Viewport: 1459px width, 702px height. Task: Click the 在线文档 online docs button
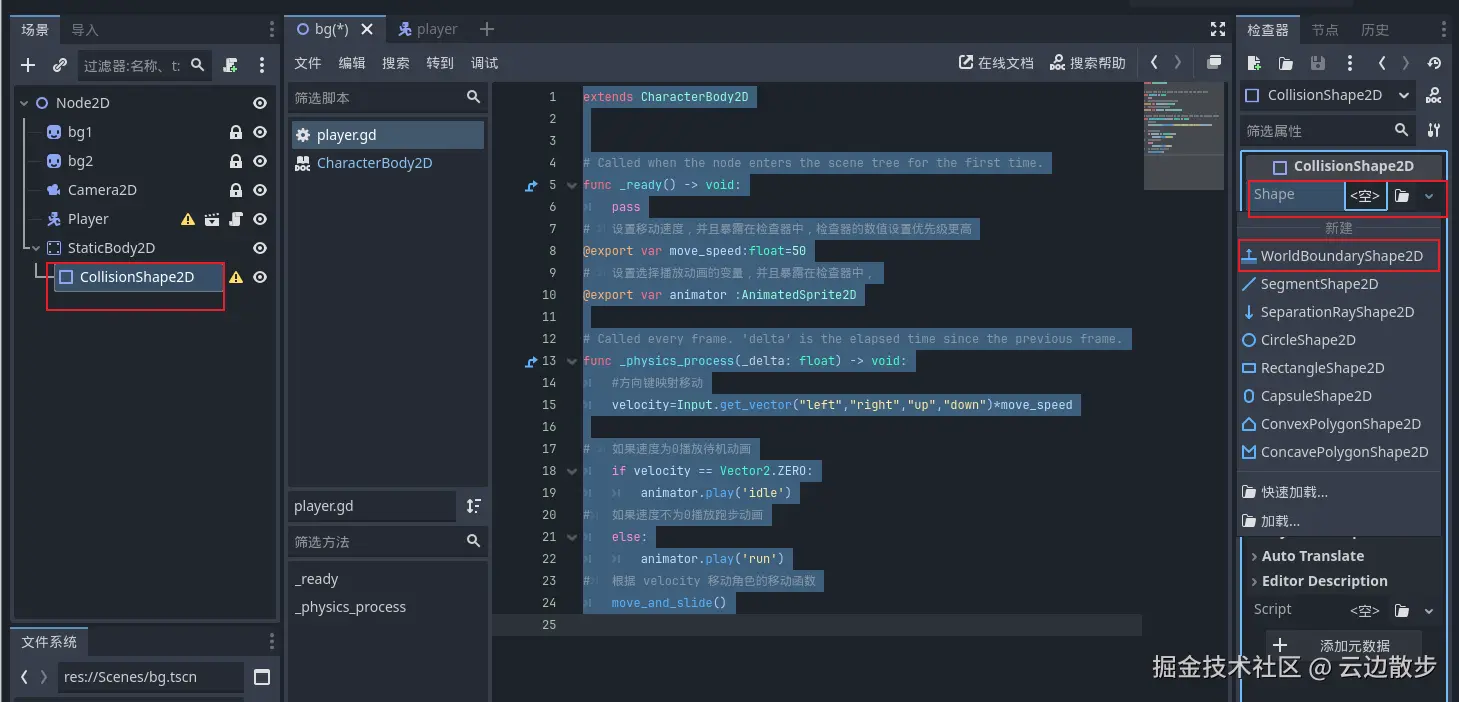(995, 63)
